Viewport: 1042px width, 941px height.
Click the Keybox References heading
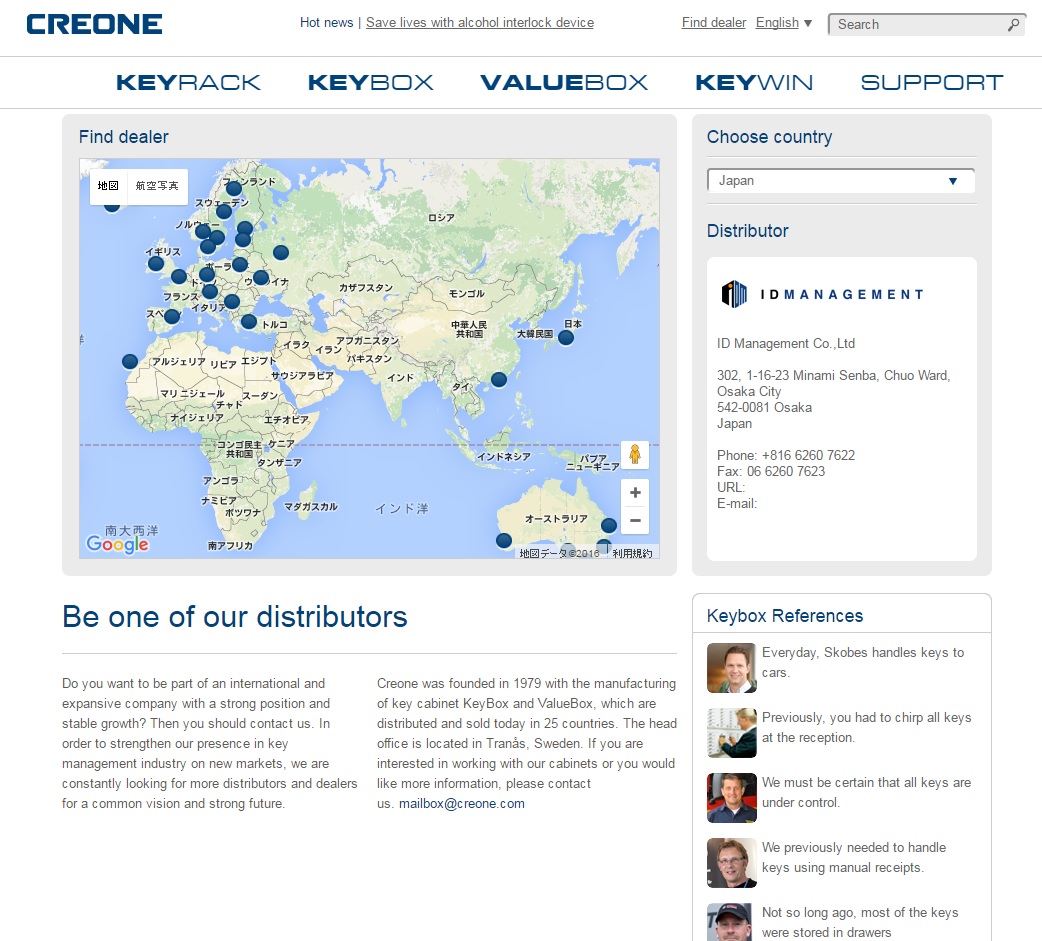[785, 616]
